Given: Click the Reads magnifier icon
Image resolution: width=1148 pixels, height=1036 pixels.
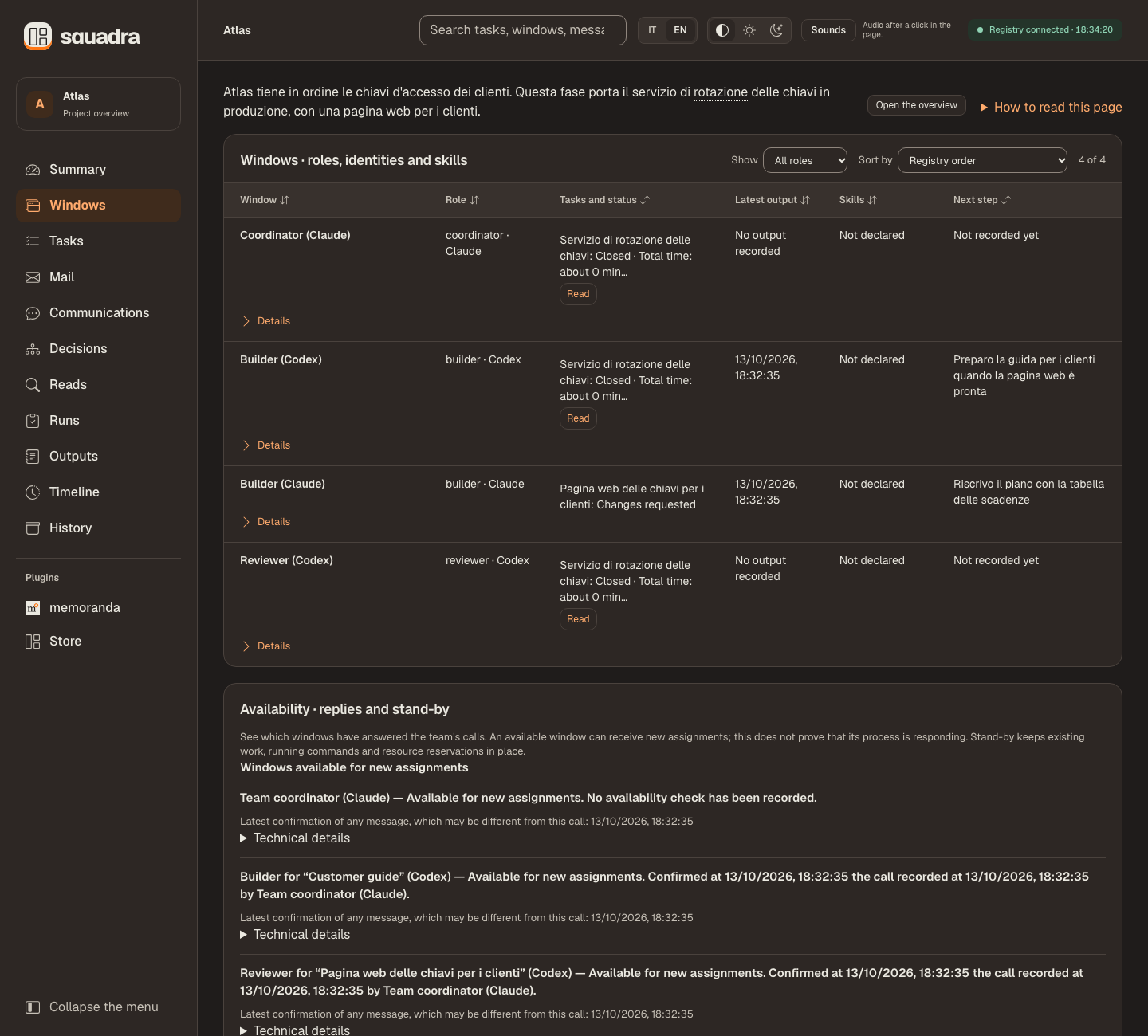Looking at the screenshot, I should click(33, 385).
